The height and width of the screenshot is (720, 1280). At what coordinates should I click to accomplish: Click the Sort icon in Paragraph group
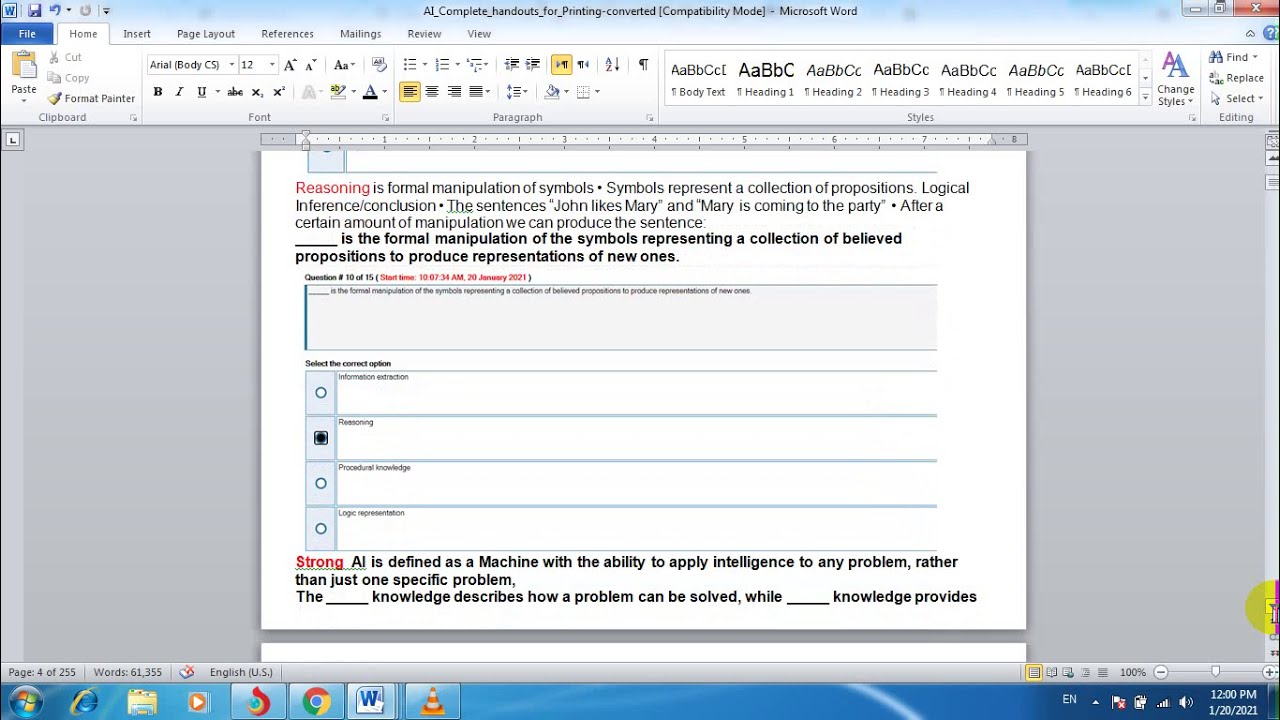pyautogui.click(x=613, y=64)
